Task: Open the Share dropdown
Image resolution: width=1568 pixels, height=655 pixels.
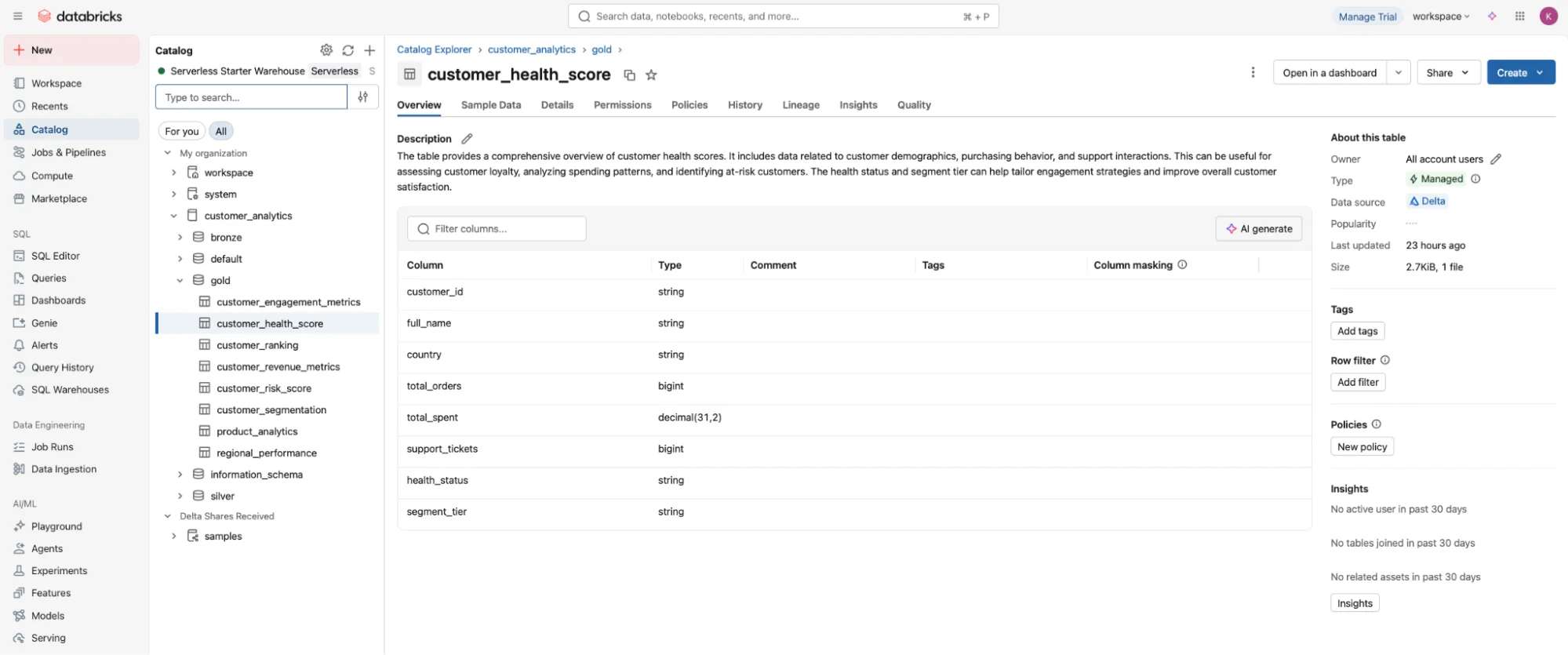Action: tap(1448, 73)
